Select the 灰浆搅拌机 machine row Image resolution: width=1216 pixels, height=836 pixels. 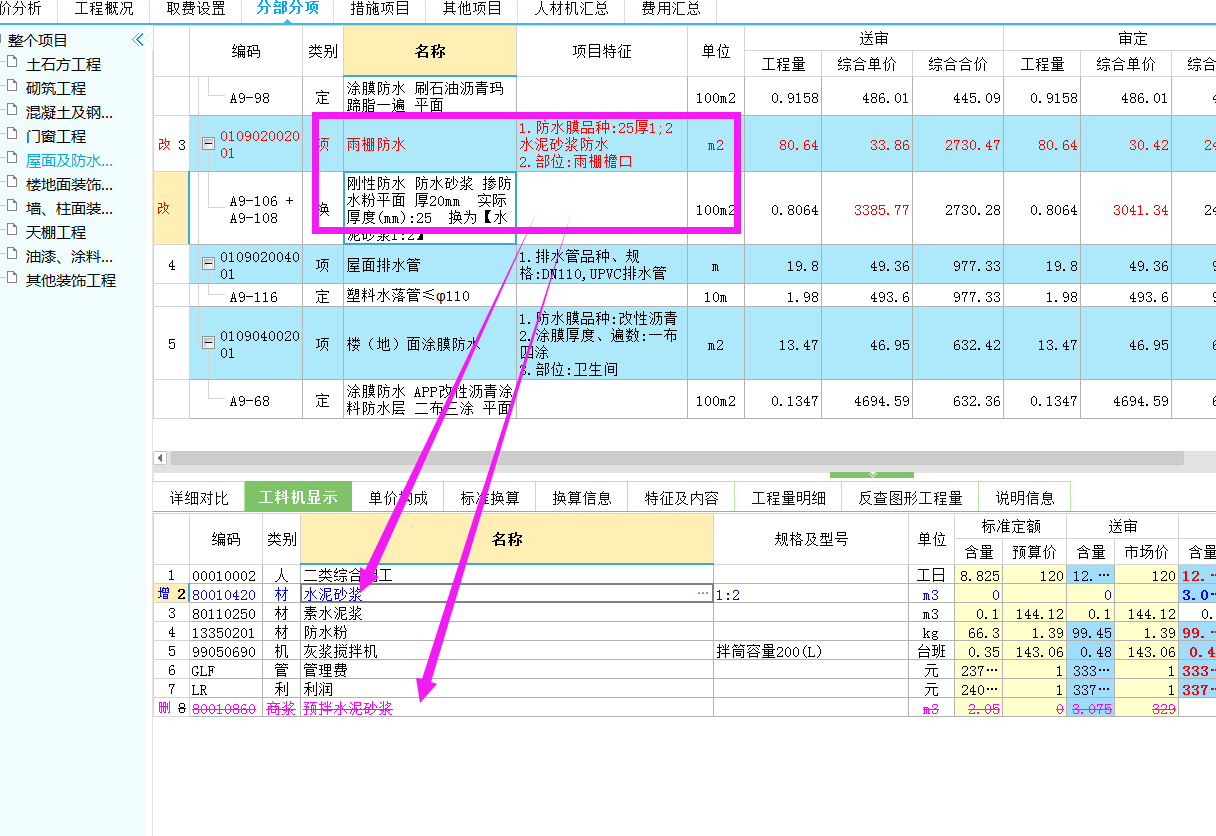coord(507,651)
